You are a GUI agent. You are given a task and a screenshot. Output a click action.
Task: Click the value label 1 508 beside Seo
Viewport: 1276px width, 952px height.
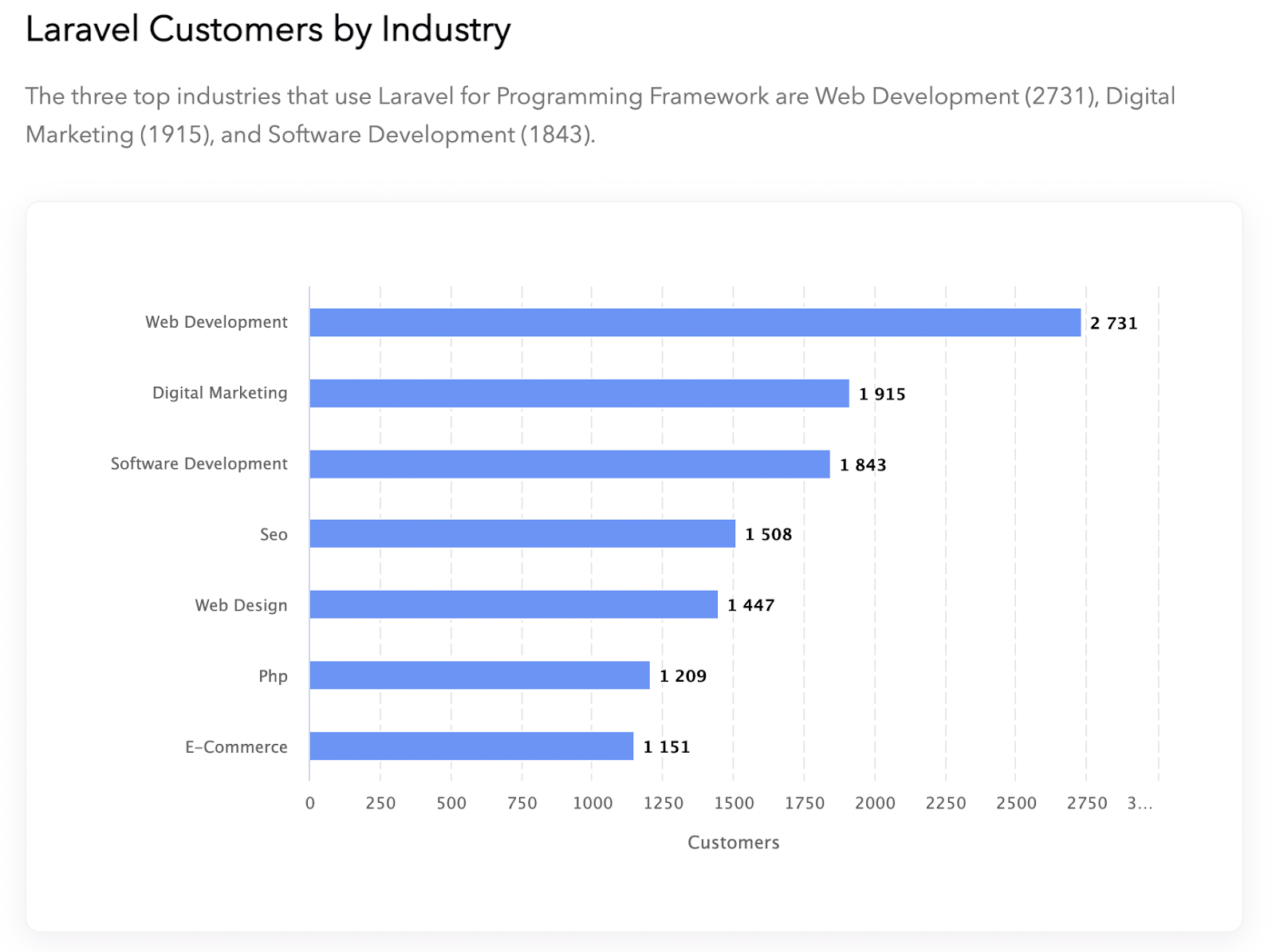pos(768,534)
